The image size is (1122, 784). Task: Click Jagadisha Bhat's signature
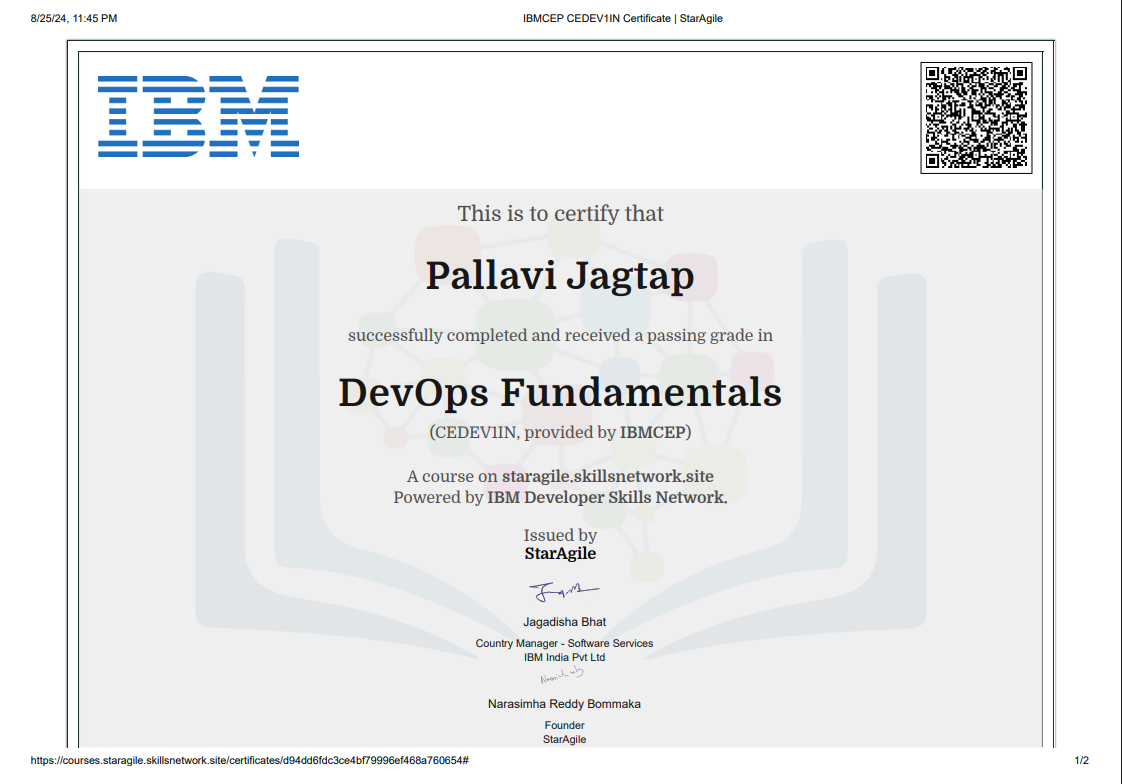tap(564, 591)
